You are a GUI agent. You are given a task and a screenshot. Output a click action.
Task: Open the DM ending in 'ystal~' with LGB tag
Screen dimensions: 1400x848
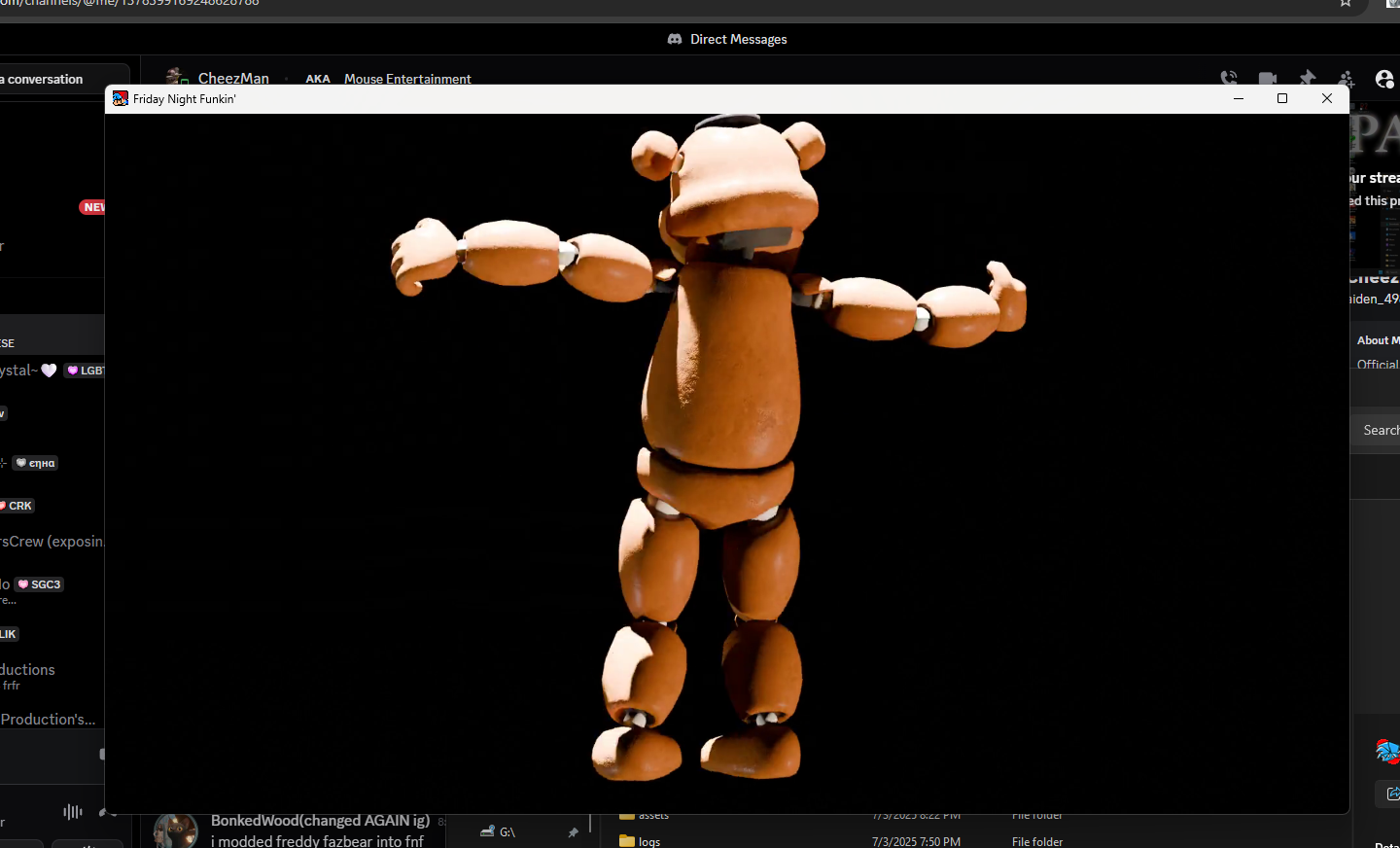click(52, 371)
